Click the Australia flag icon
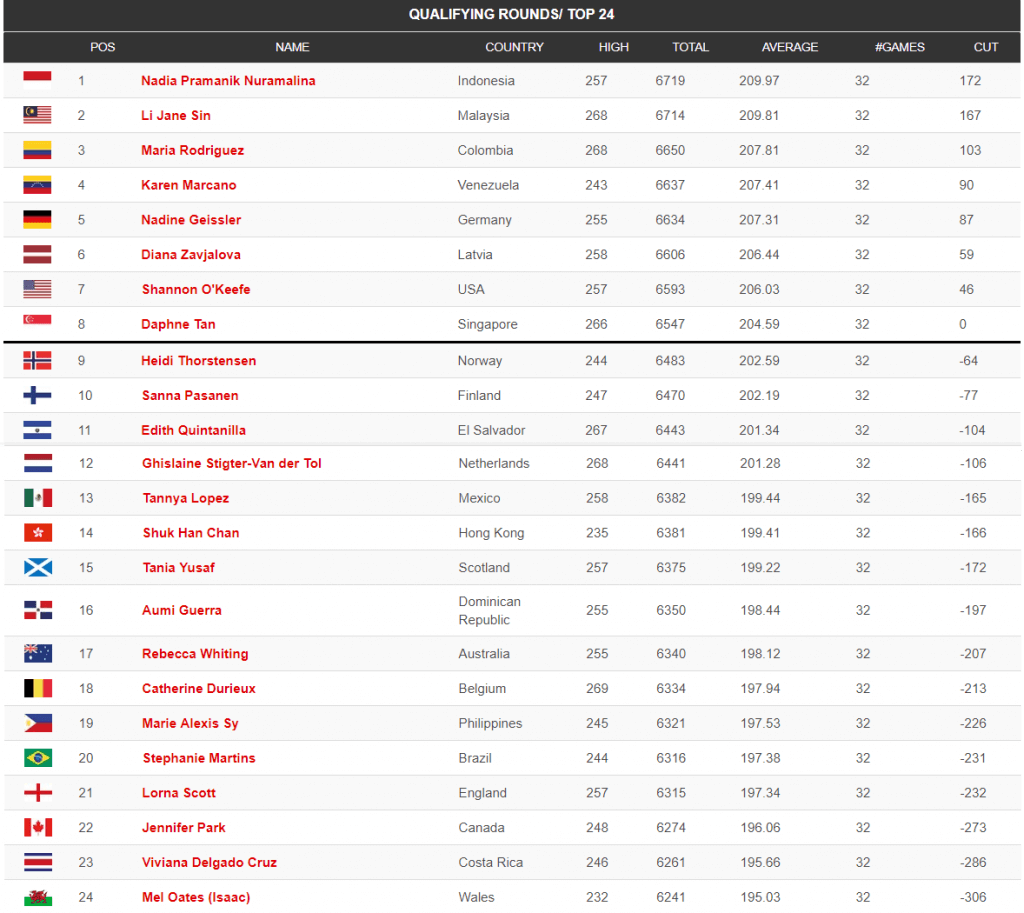 click(38, 653)
